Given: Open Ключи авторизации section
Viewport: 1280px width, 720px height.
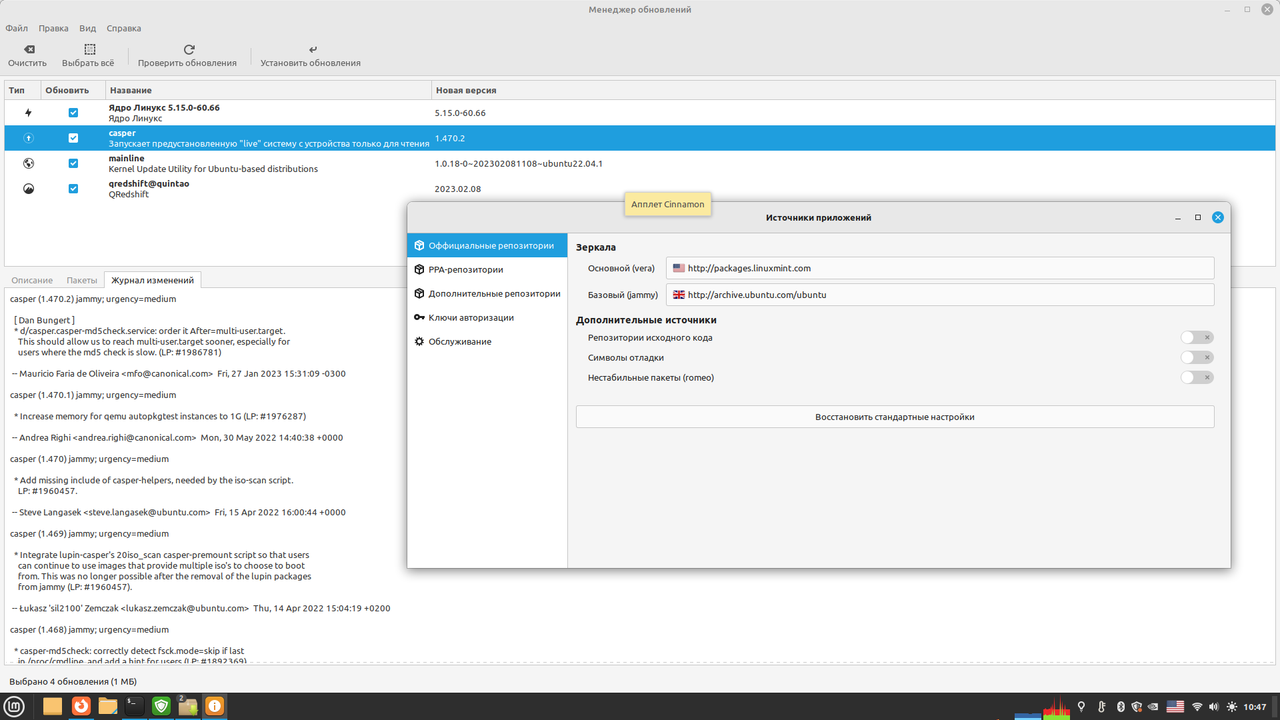Looking at the screenshot, I should (x=487, y=317).
